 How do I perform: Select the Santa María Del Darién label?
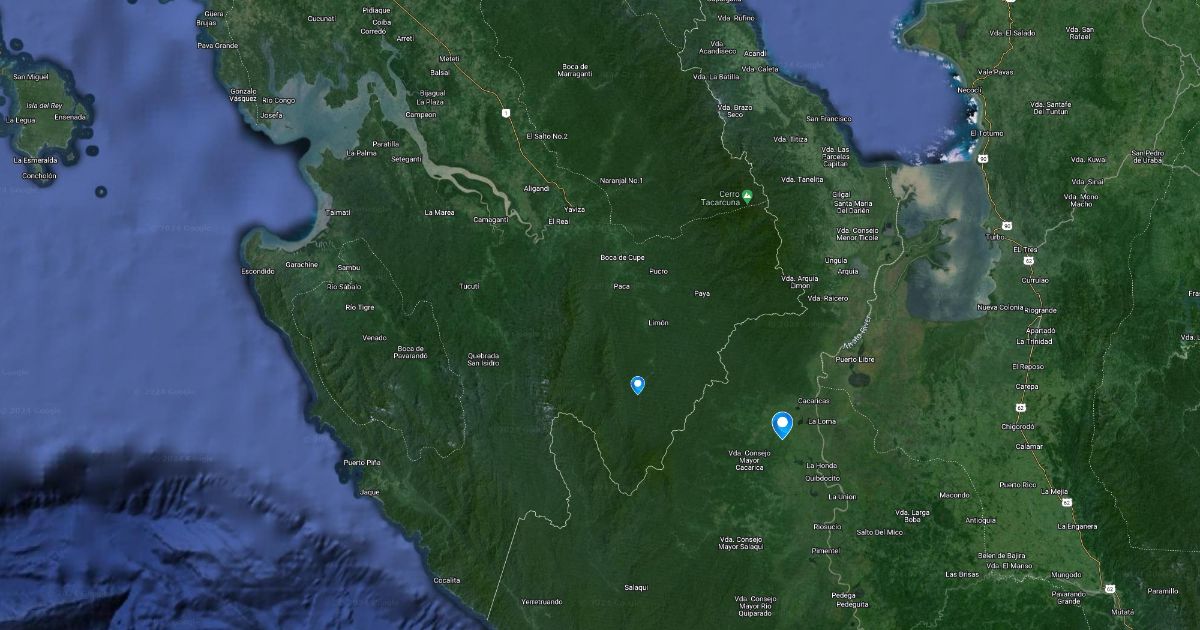point(852,206)
